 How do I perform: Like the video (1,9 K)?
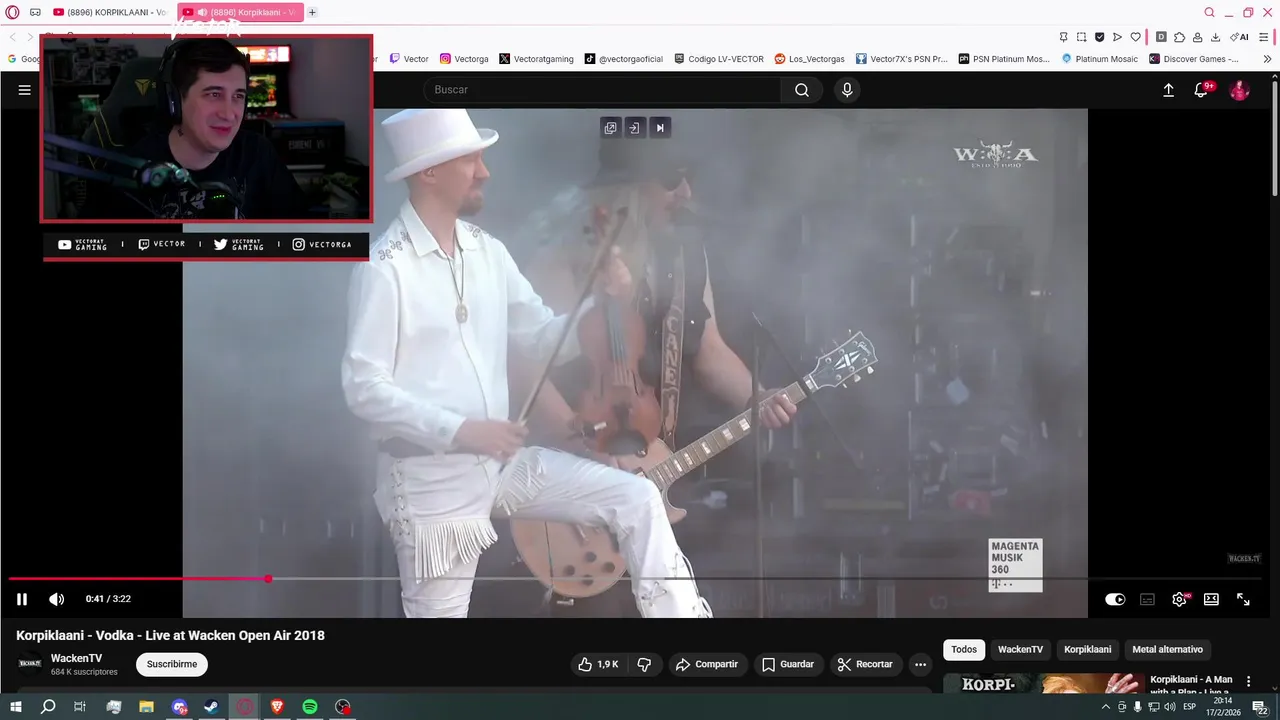598,664
